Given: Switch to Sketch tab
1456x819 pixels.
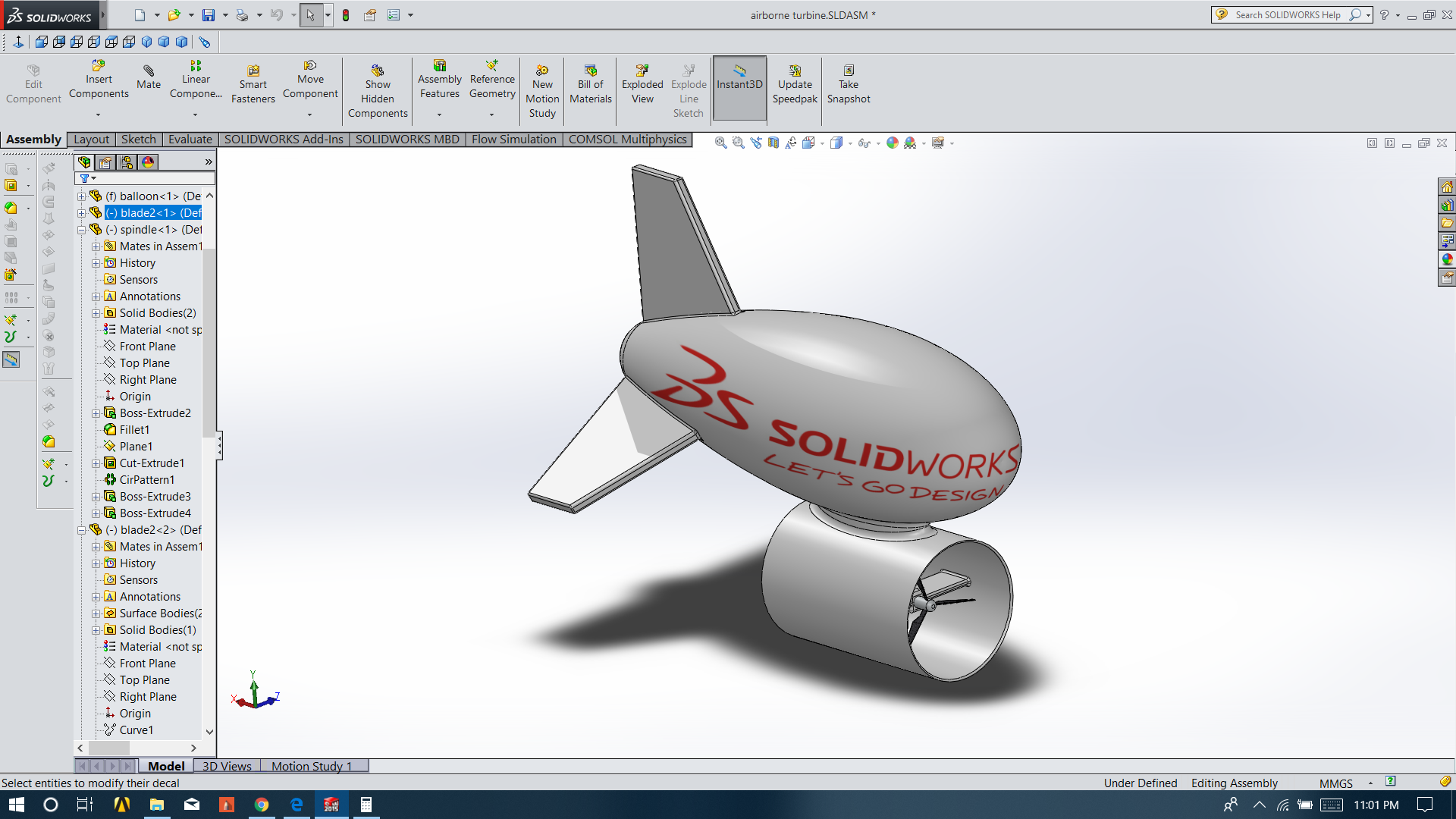Looking at the screenshot, I should pos(139,140).
